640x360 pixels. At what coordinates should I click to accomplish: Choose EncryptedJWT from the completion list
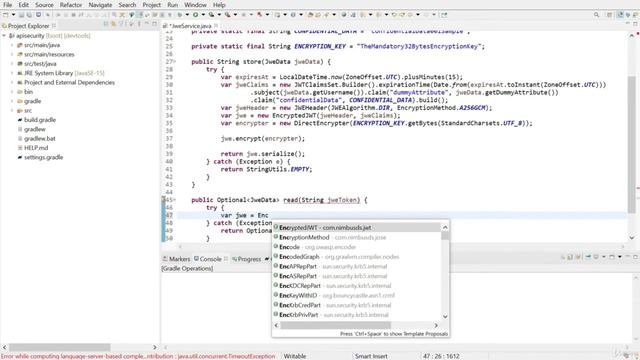coord(356,227)
